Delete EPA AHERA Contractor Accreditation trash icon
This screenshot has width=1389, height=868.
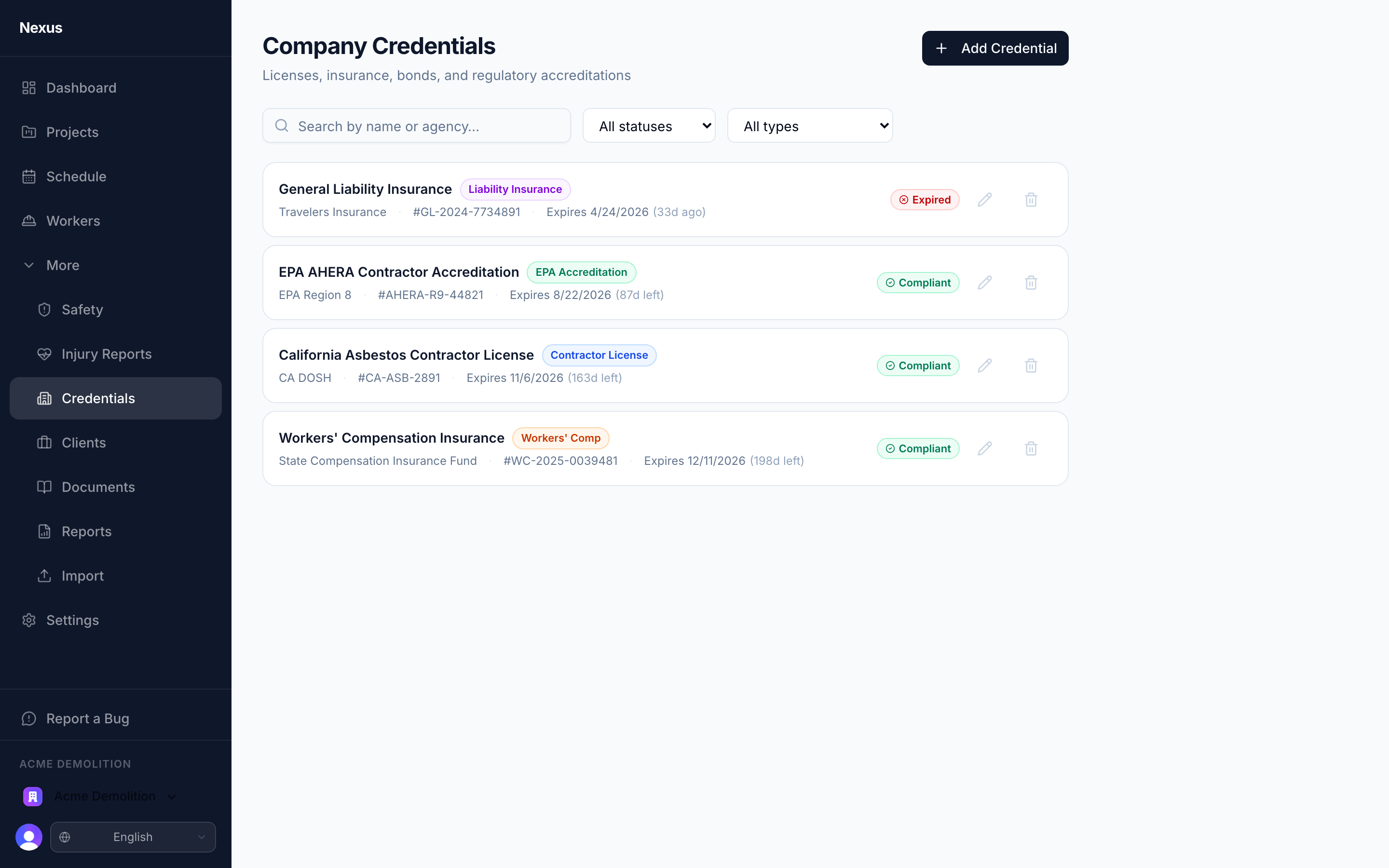[1031, 283]
